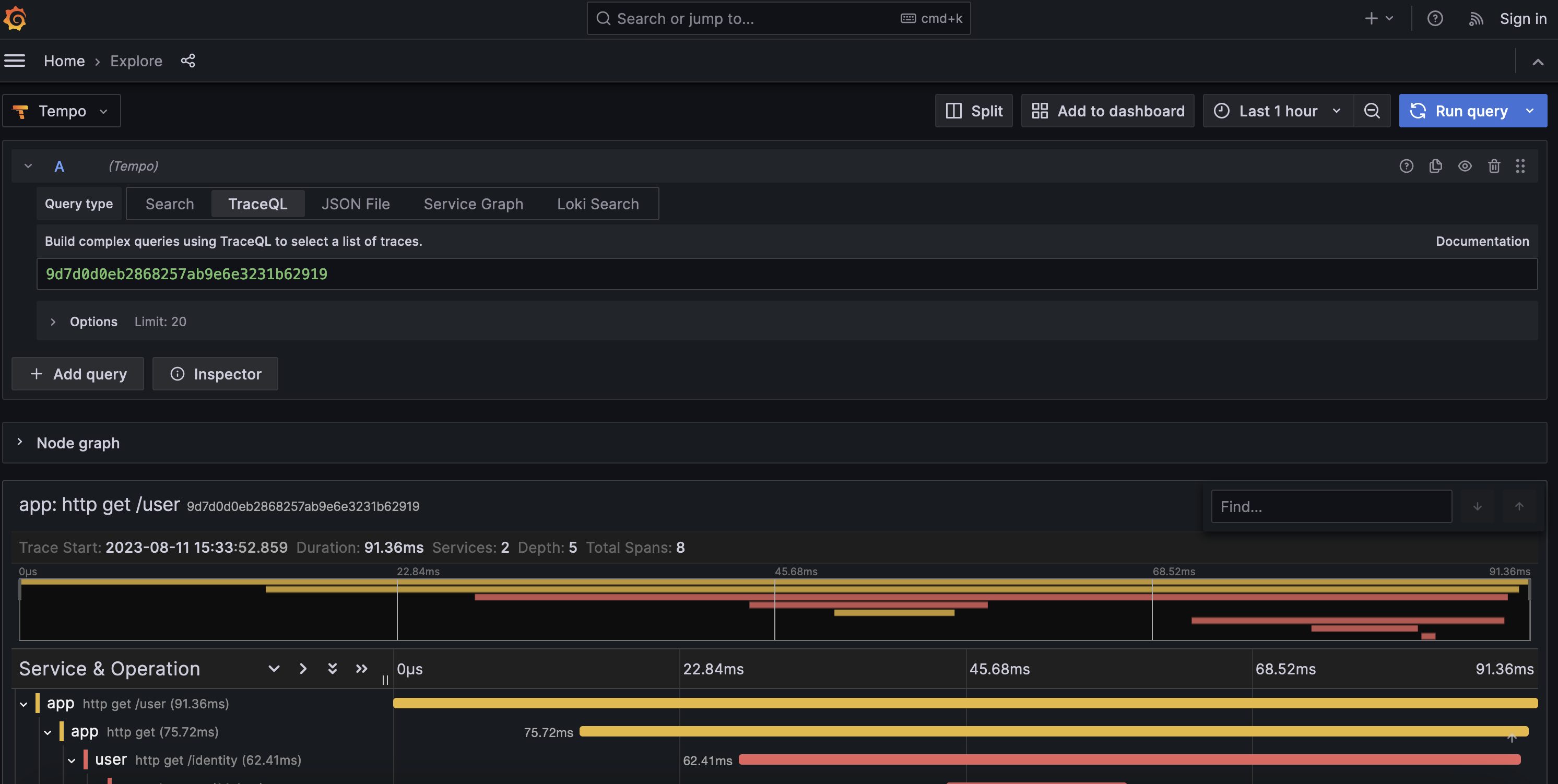Open the Documentation link
This screenshot has width=1558, height=784.
[1482, 241]
